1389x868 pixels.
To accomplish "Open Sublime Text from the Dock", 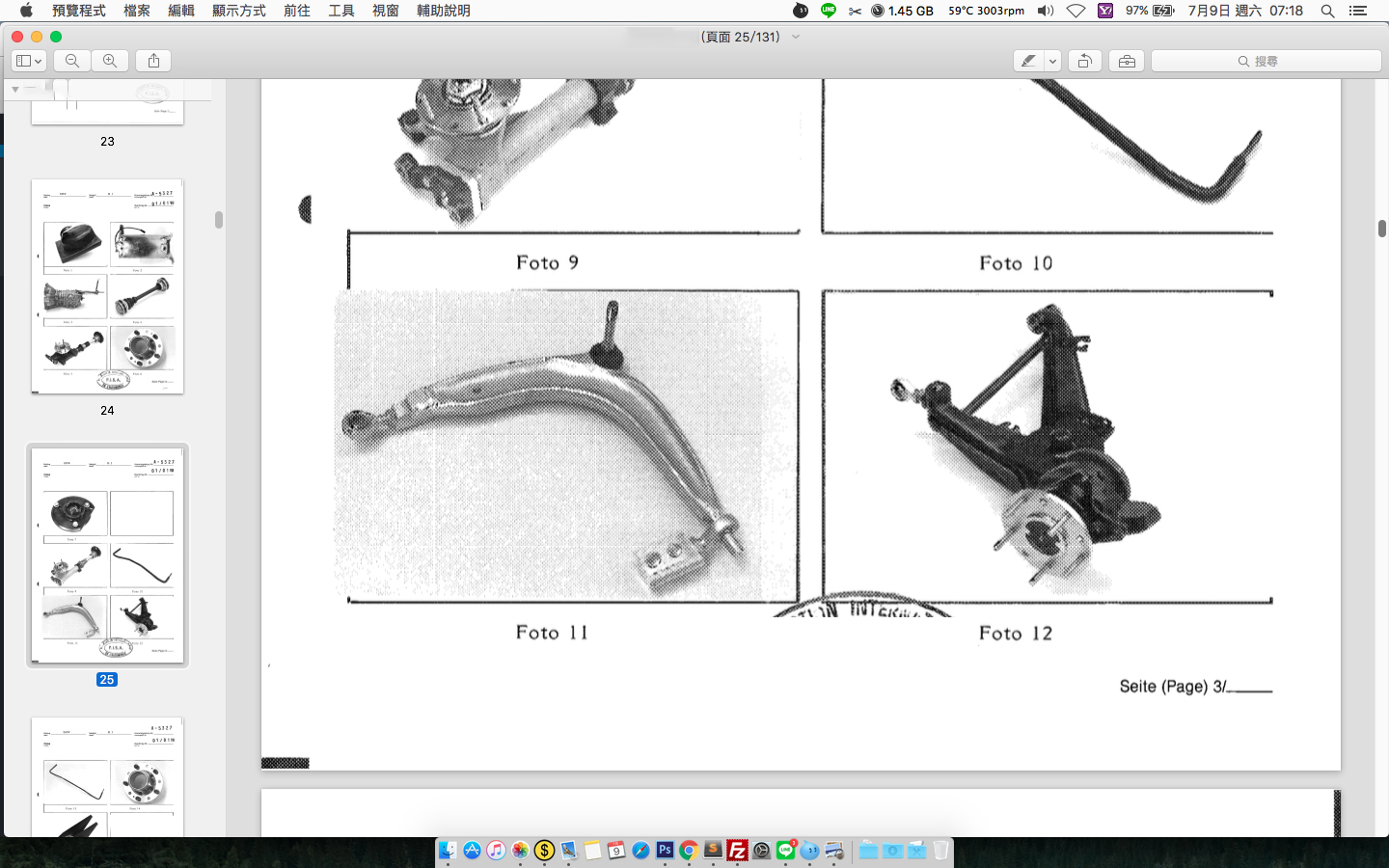I will tap(713, 850).
